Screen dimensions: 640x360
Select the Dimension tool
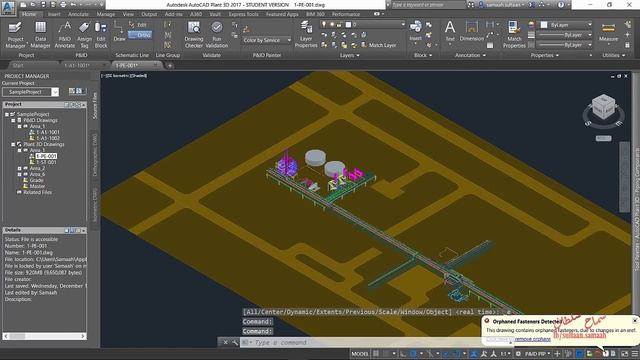471,31
